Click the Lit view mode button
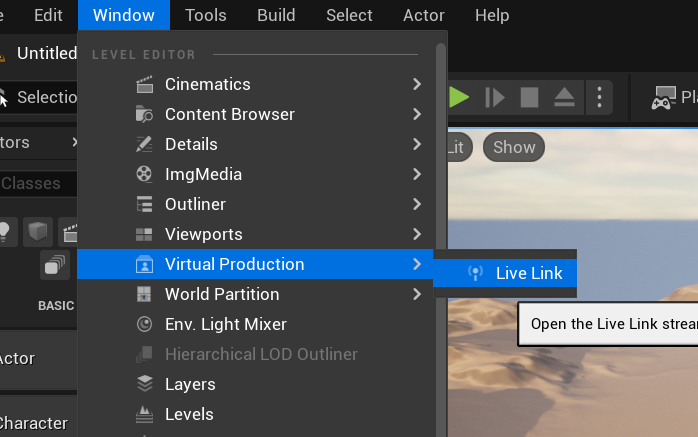The image size is (698, 437). click(x=459, y=147)
